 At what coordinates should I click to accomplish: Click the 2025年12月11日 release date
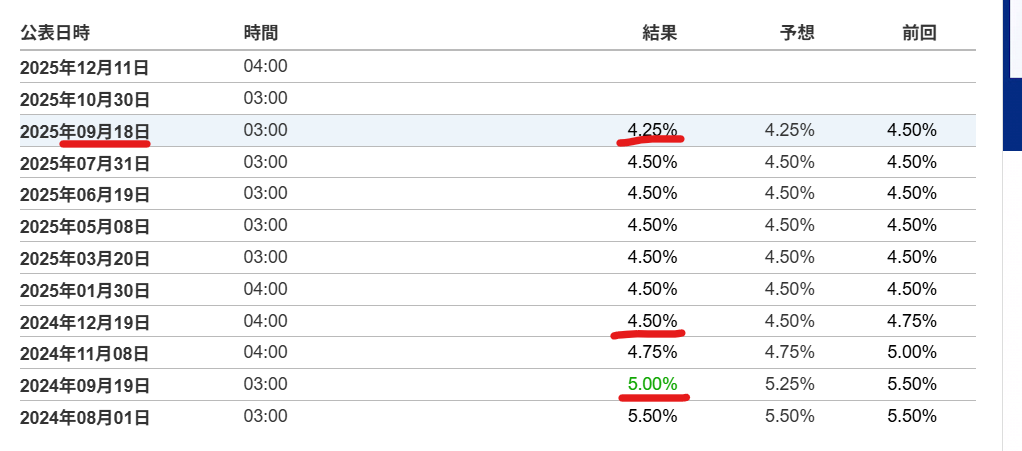coord(85,68)
